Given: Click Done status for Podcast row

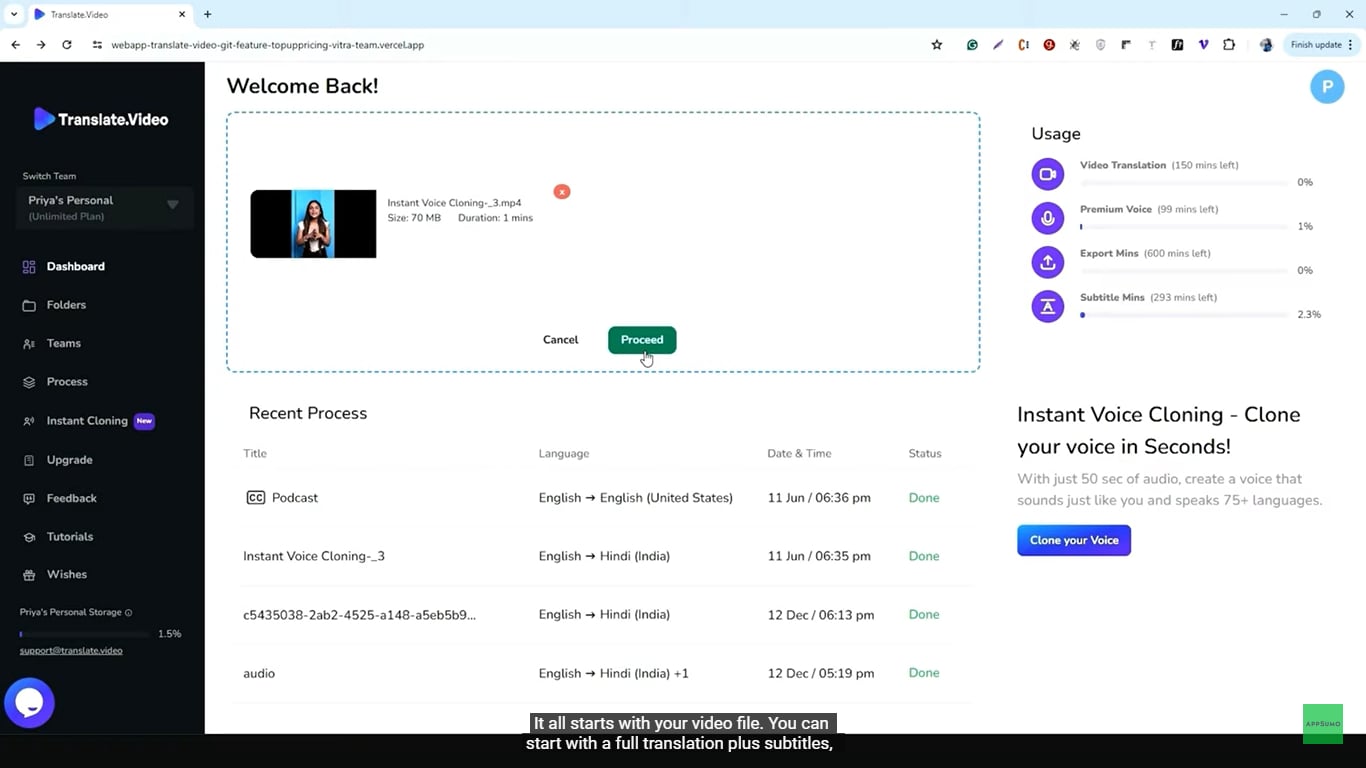Looking at the screenshot, I should (x=924, y=498).
